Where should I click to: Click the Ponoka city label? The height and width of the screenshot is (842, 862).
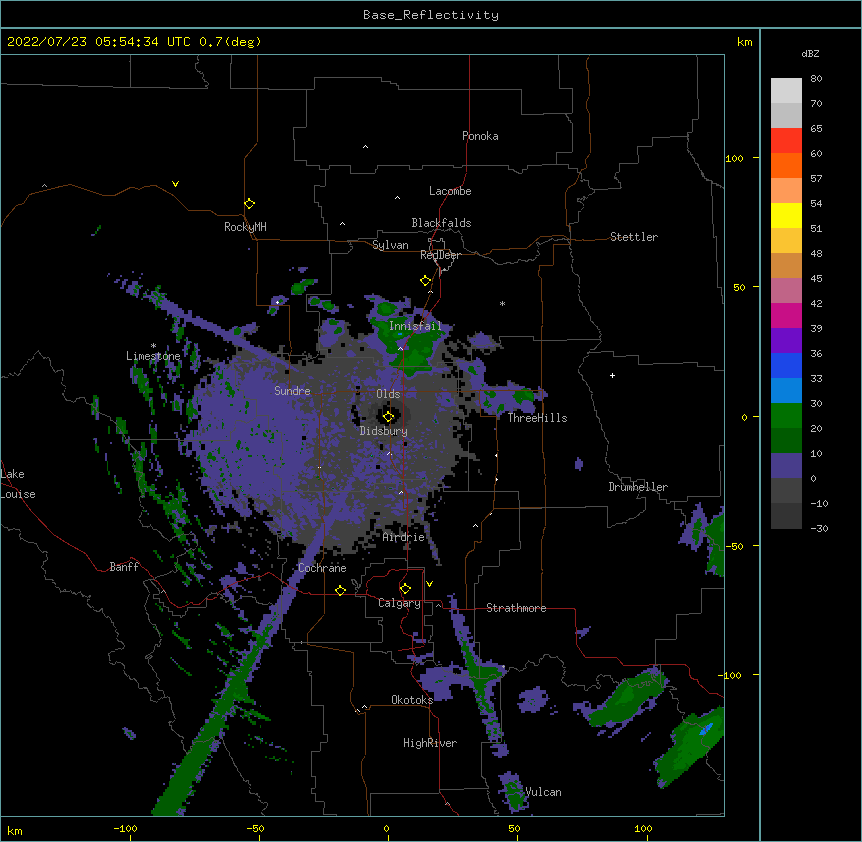tap(480, 136)
